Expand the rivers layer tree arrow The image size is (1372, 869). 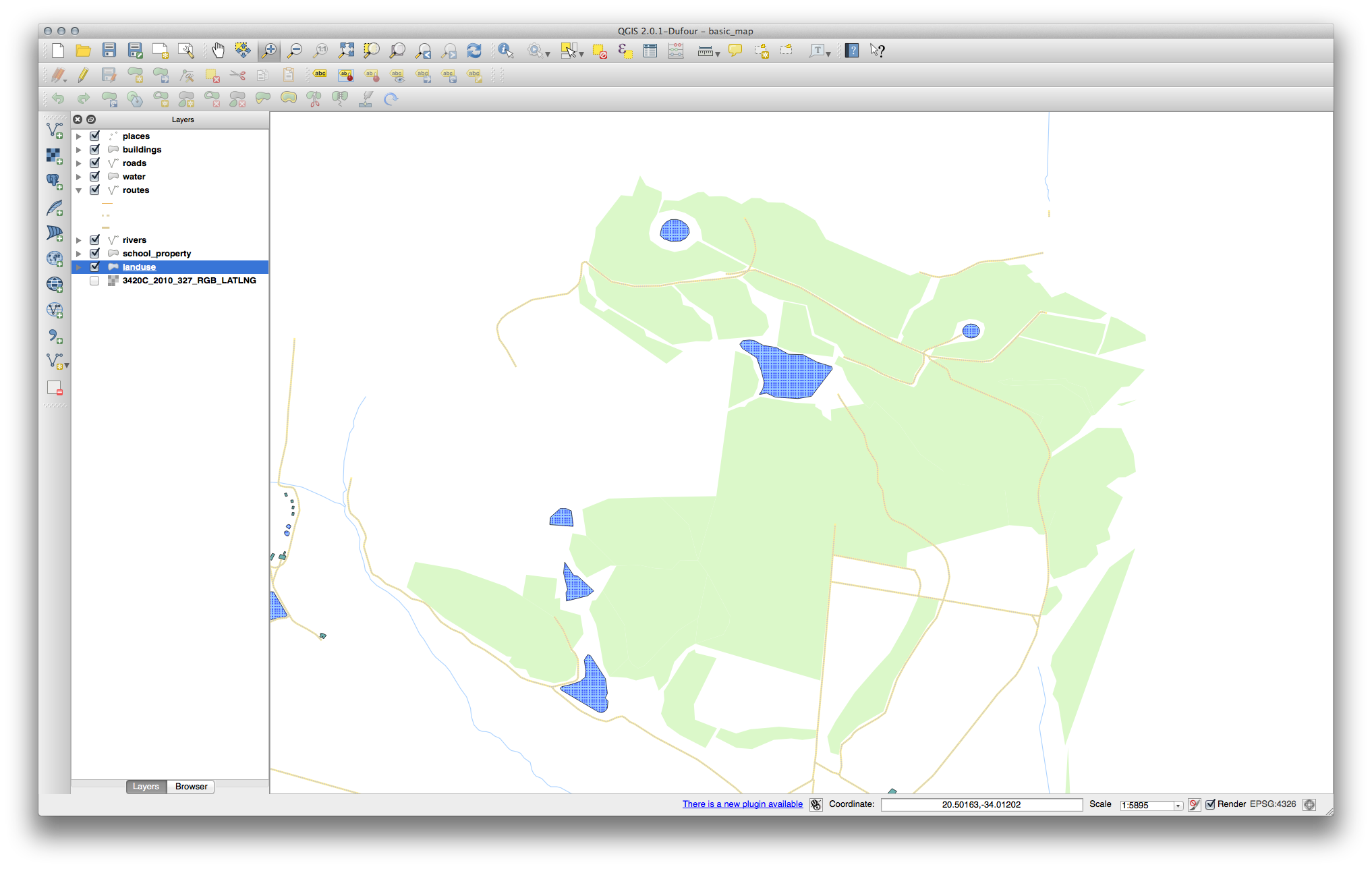tap(79, 240)
